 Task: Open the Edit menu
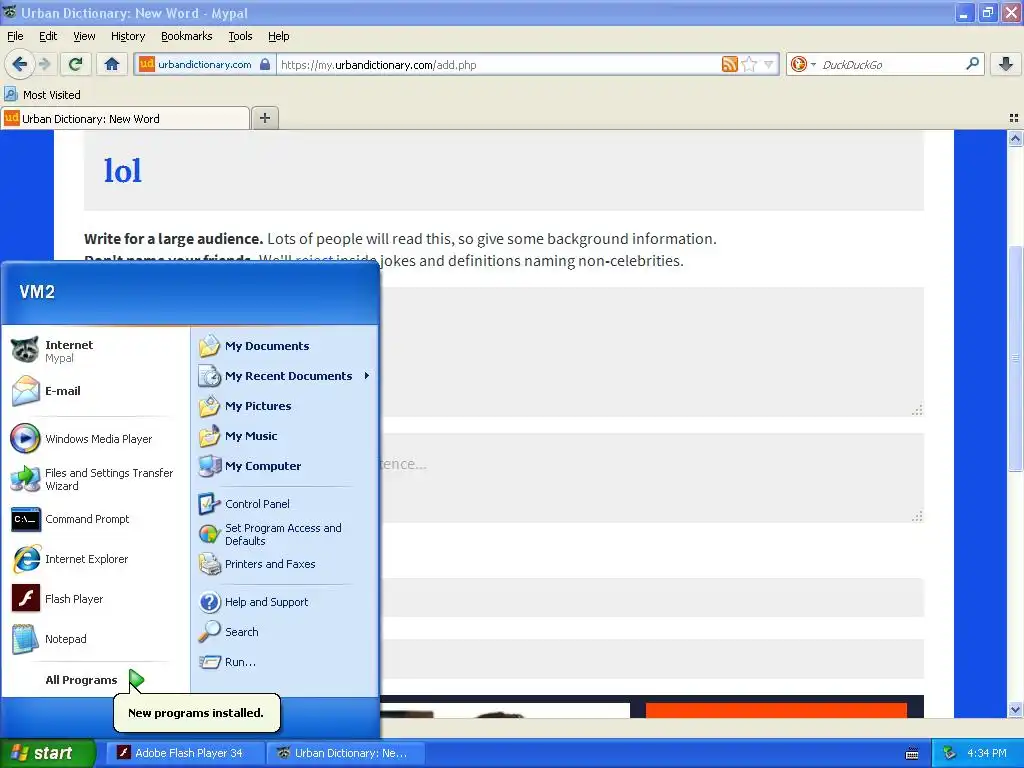48,36
